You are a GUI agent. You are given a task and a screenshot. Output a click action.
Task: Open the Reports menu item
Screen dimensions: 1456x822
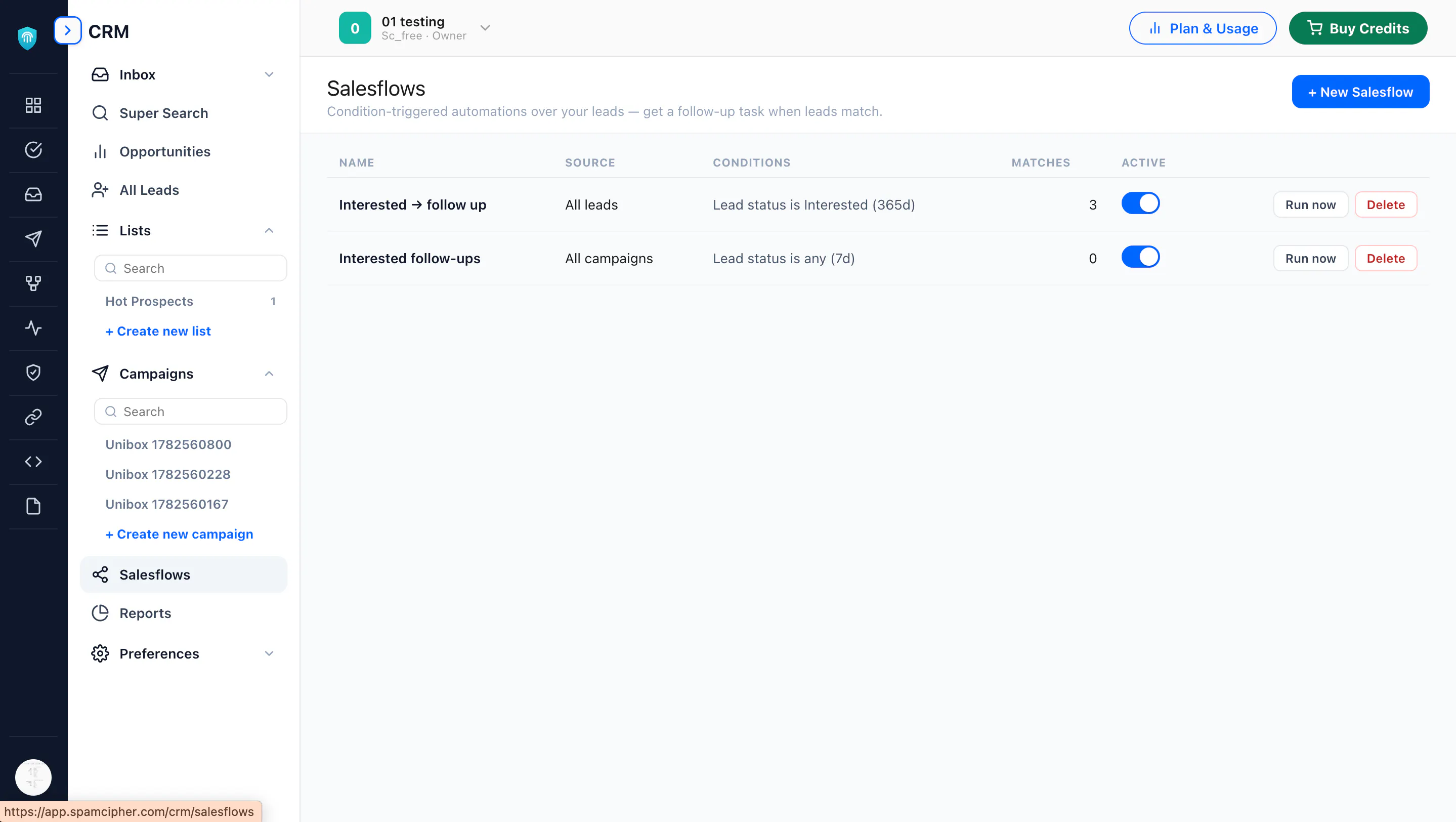(x=184, y=613)
